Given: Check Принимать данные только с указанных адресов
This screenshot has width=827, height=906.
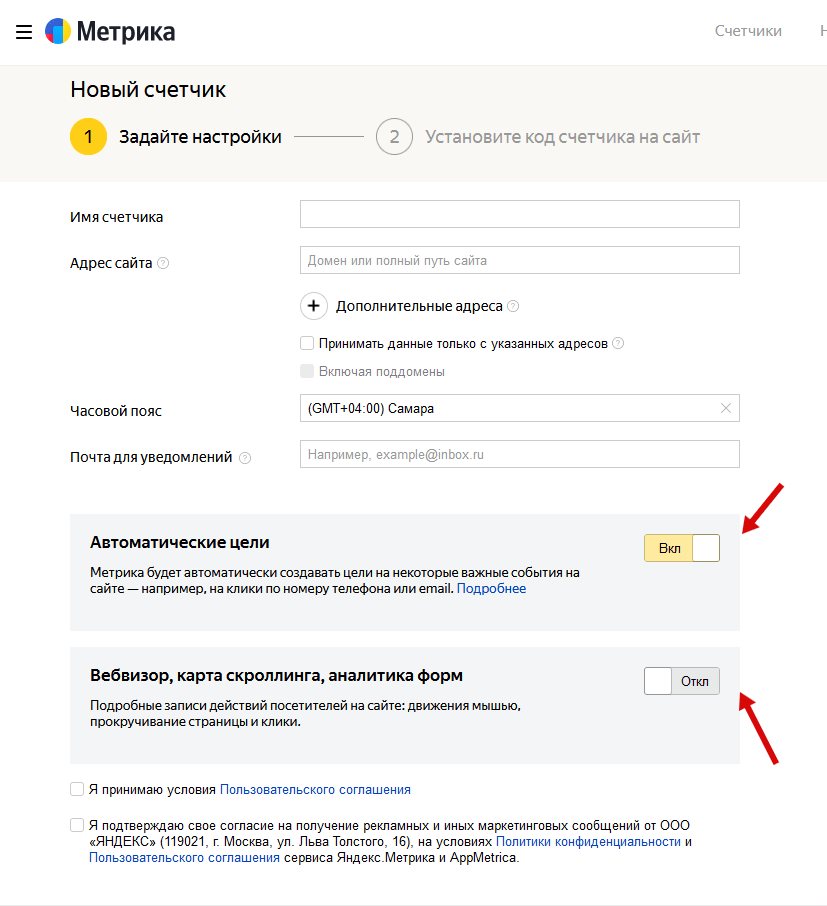Looking at the screenshot, I should [307, 343].
